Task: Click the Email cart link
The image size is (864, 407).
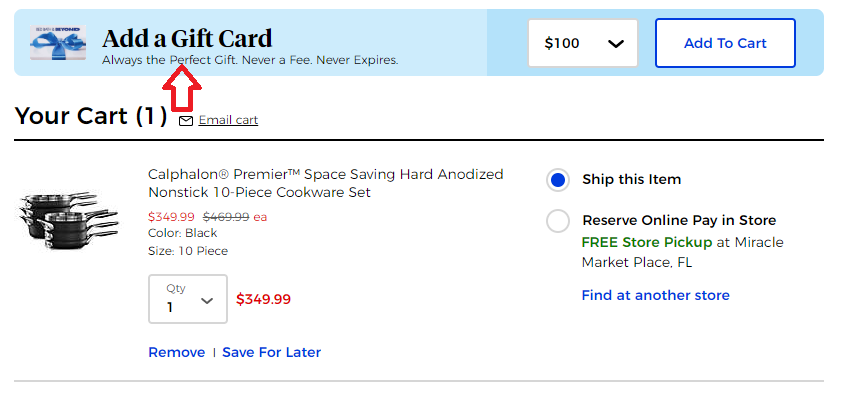Action: pos(228,120)
